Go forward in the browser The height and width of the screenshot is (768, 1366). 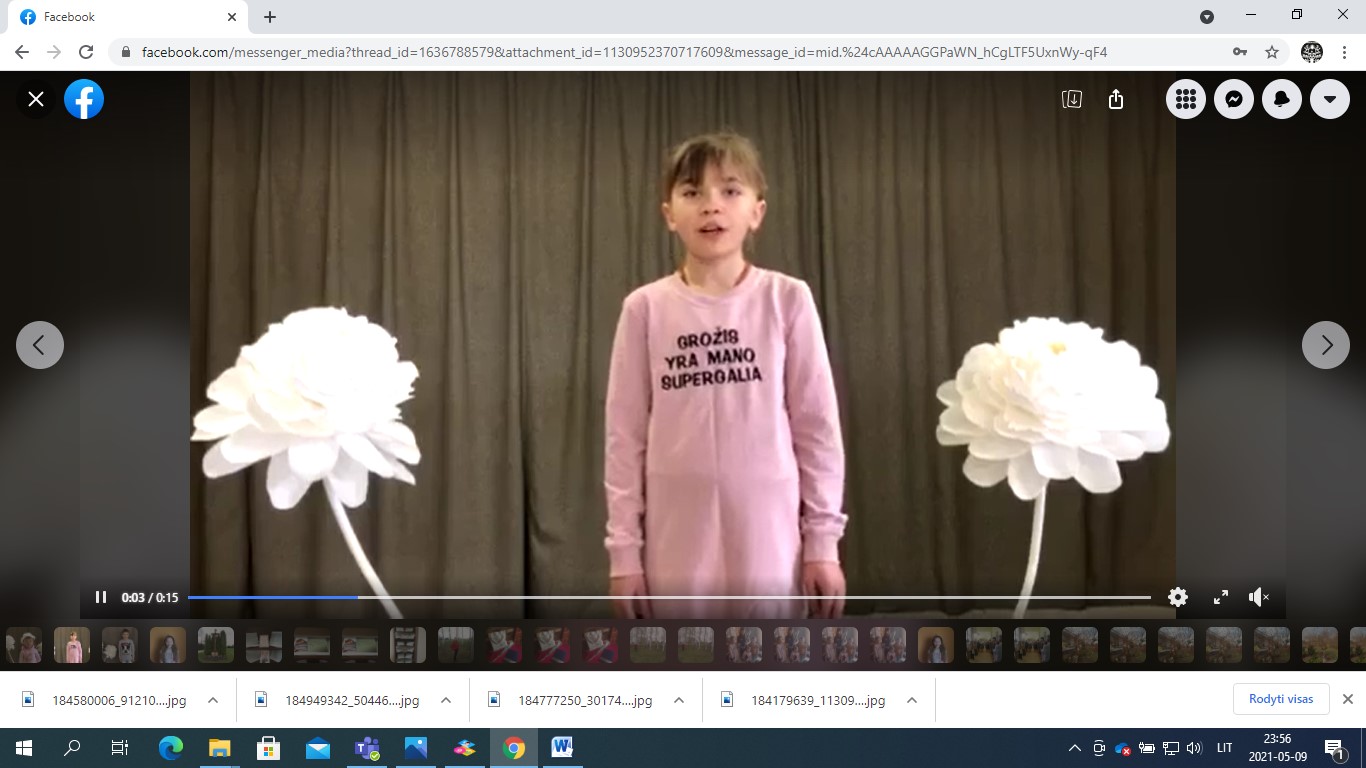point(54,52)
